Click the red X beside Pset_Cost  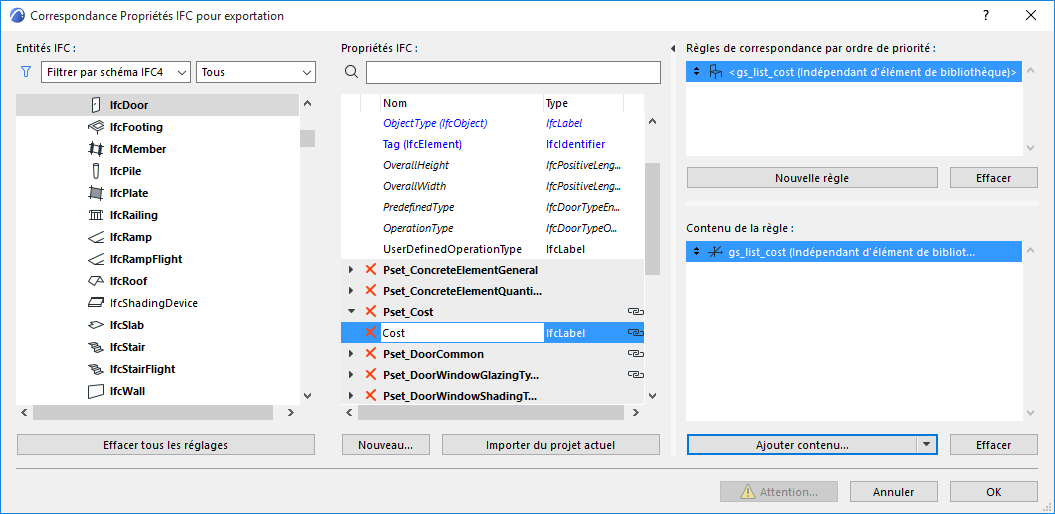(x=371, y=312)
